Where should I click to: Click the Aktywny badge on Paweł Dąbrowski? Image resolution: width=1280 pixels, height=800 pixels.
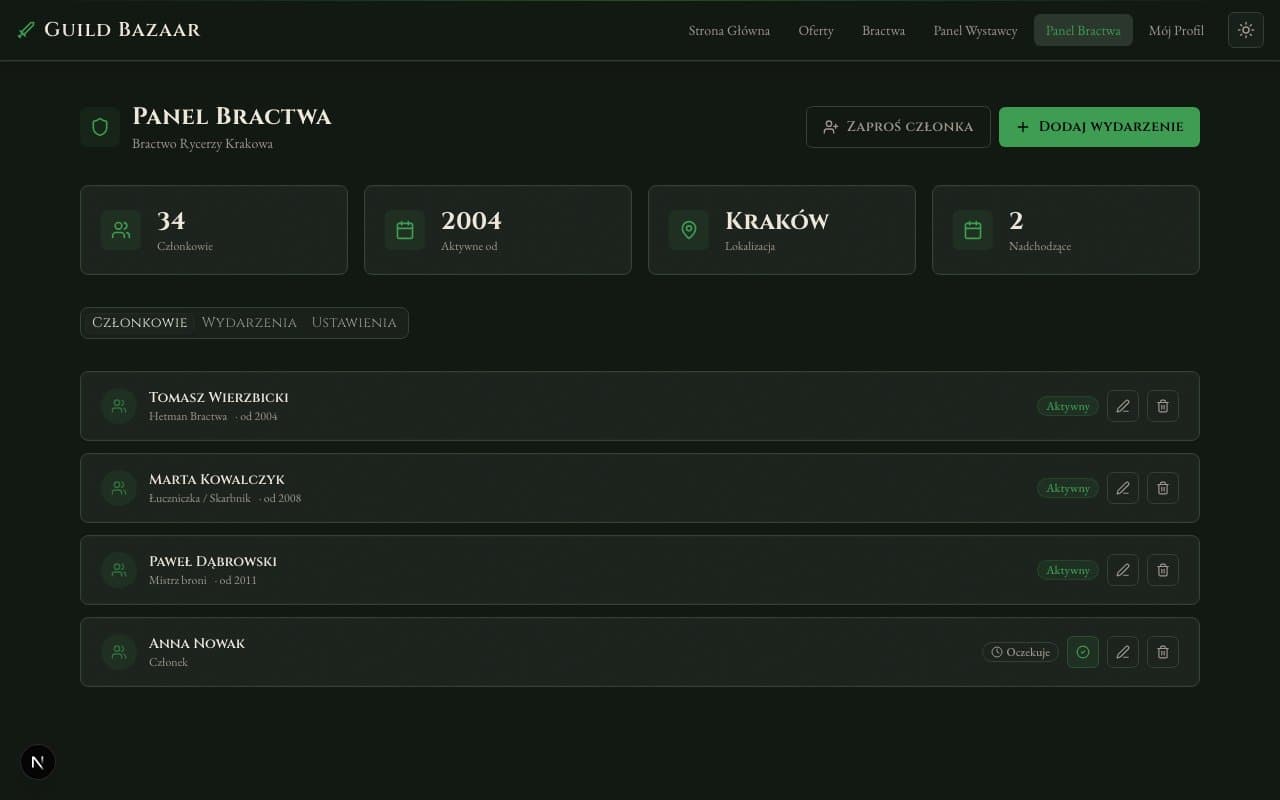[1068, 570]
